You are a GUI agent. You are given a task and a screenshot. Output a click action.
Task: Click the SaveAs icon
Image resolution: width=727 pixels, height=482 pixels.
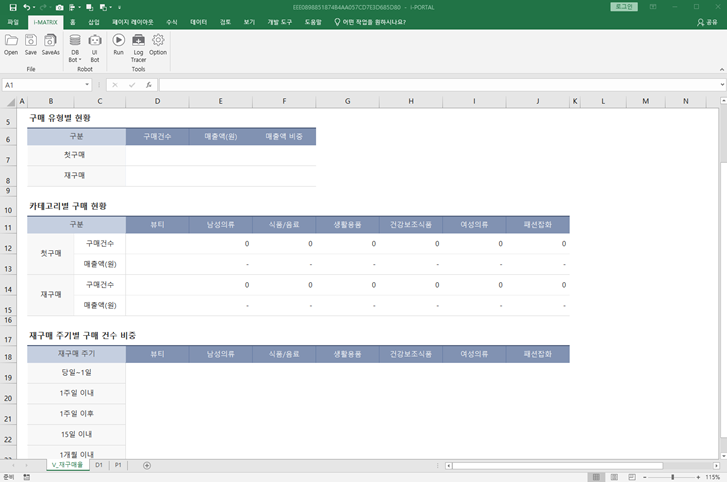[x=51, y=43]
